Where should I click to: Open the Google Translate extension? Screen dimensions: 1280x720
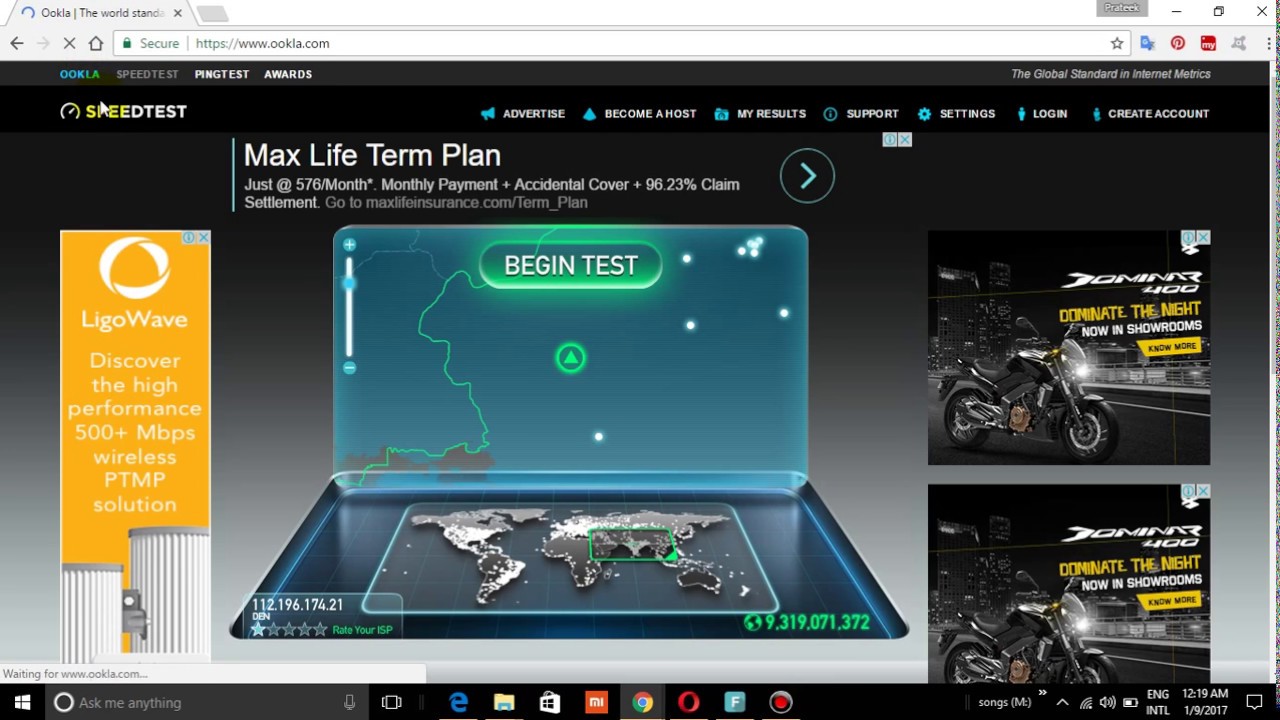point(1148,43)
